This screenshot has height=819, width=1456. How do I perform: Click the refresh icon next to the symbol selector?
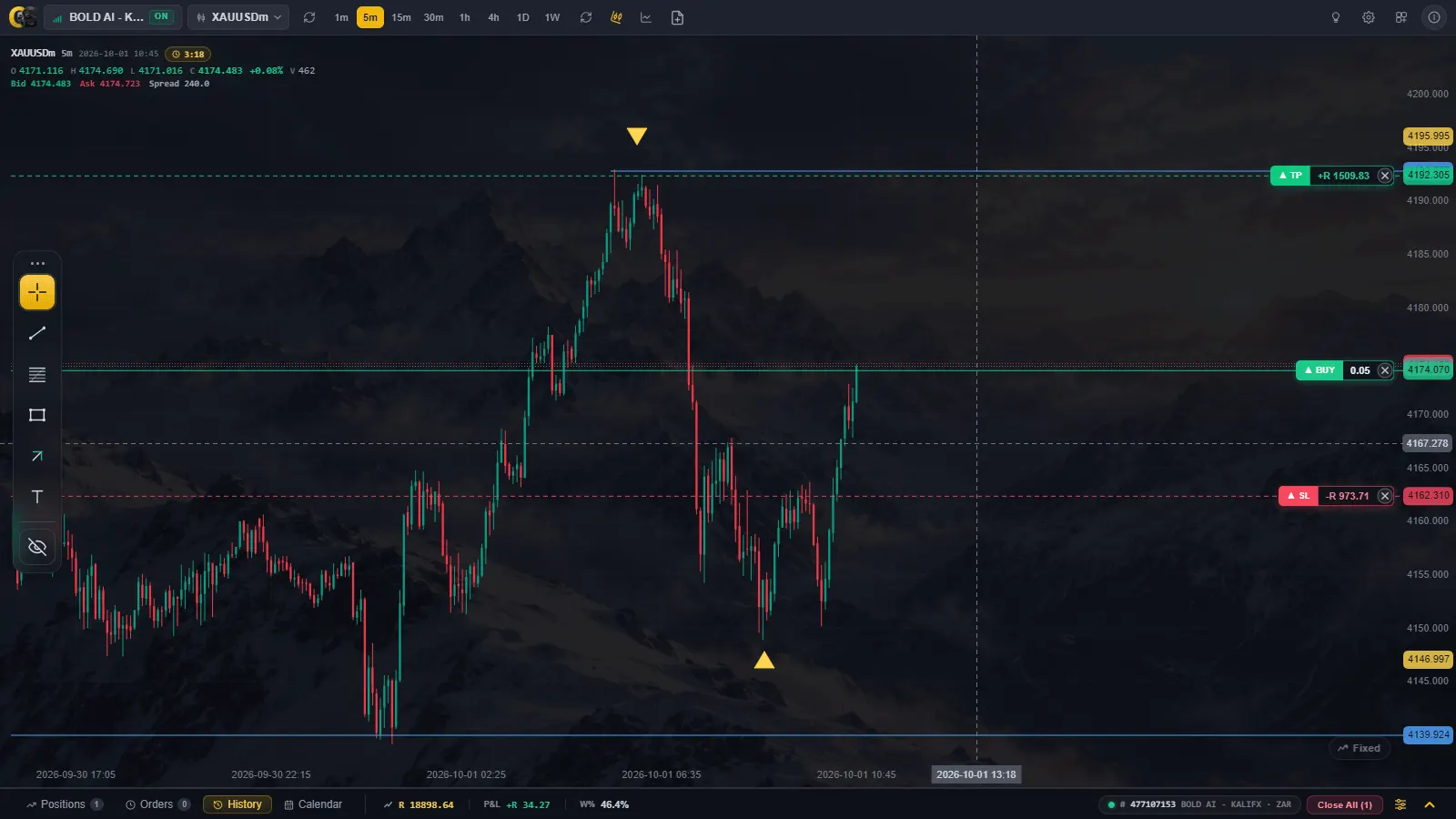pos(309,17)
